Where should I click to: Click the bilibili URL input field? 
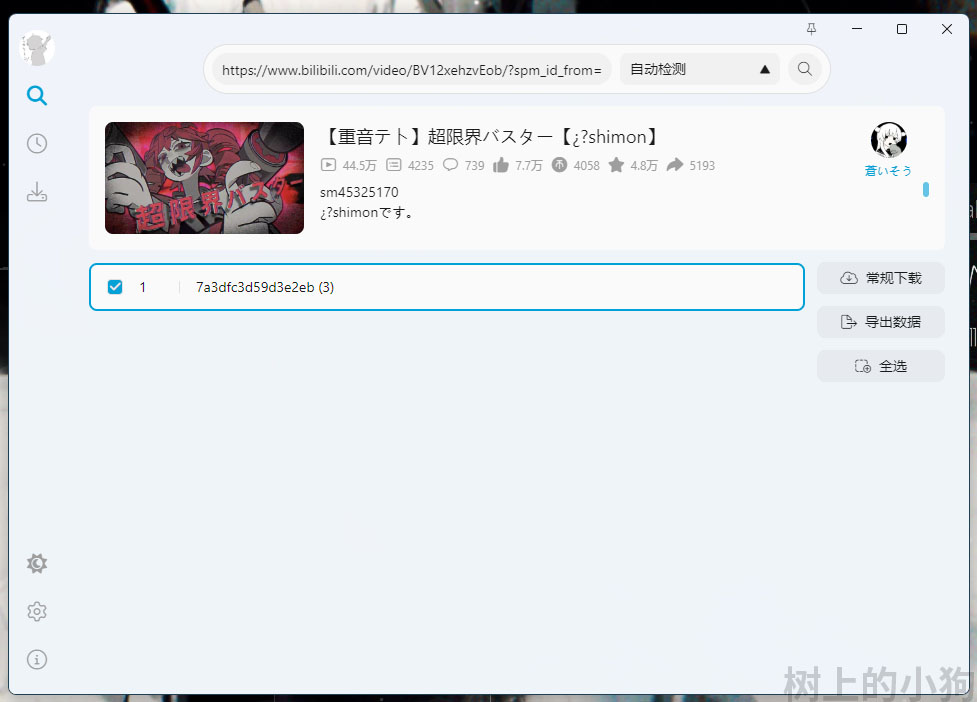411,70
